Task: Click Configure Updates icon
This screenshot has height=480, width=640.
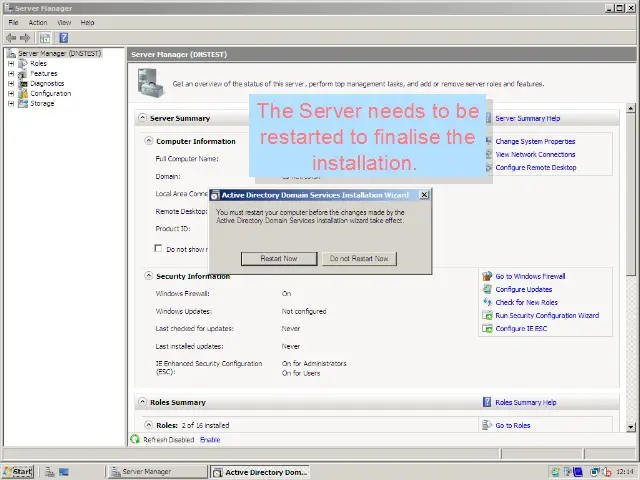Action: (487, 289)
